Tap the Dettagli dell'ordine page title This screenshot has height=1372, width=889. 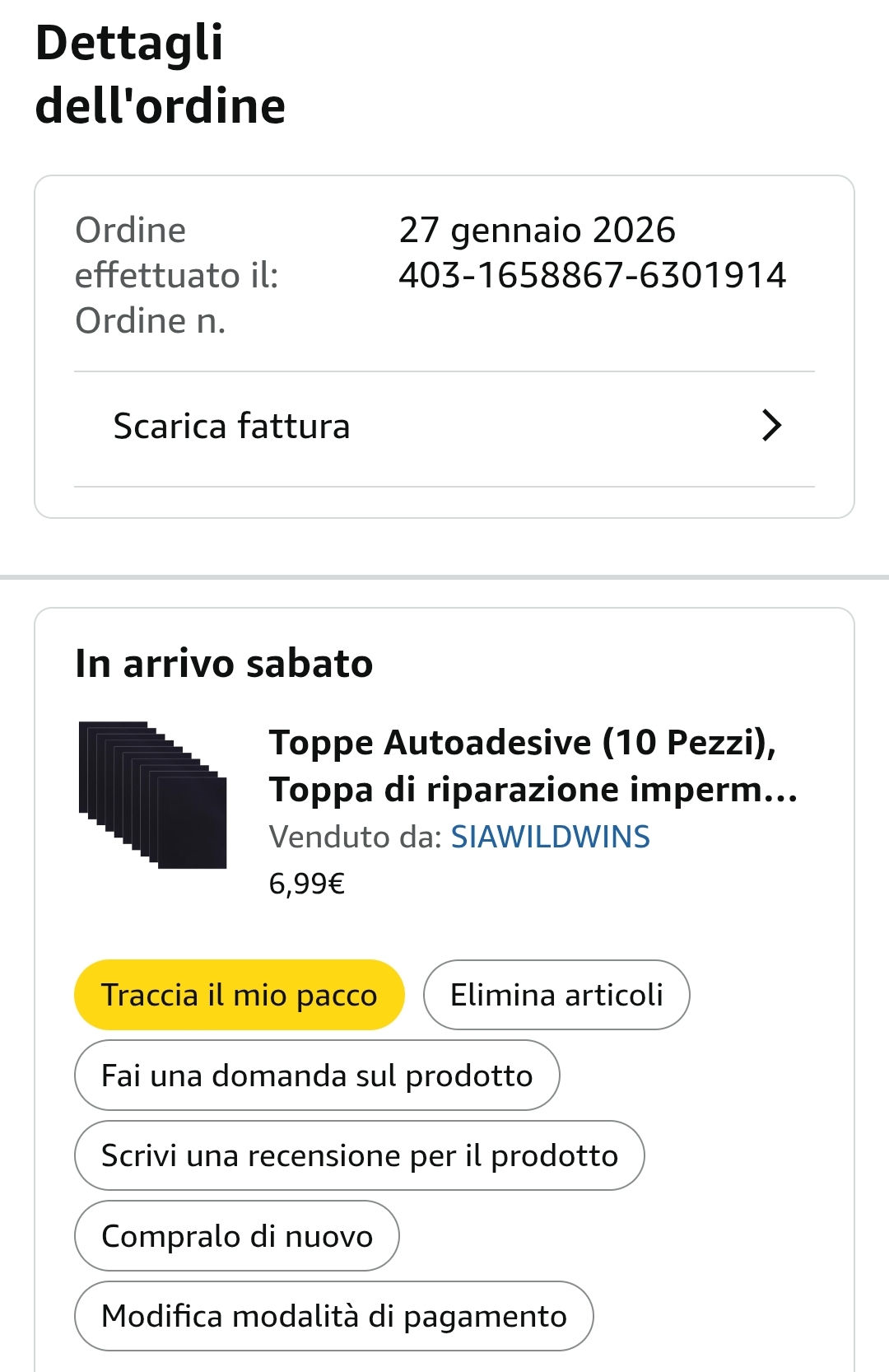[161, 74]
